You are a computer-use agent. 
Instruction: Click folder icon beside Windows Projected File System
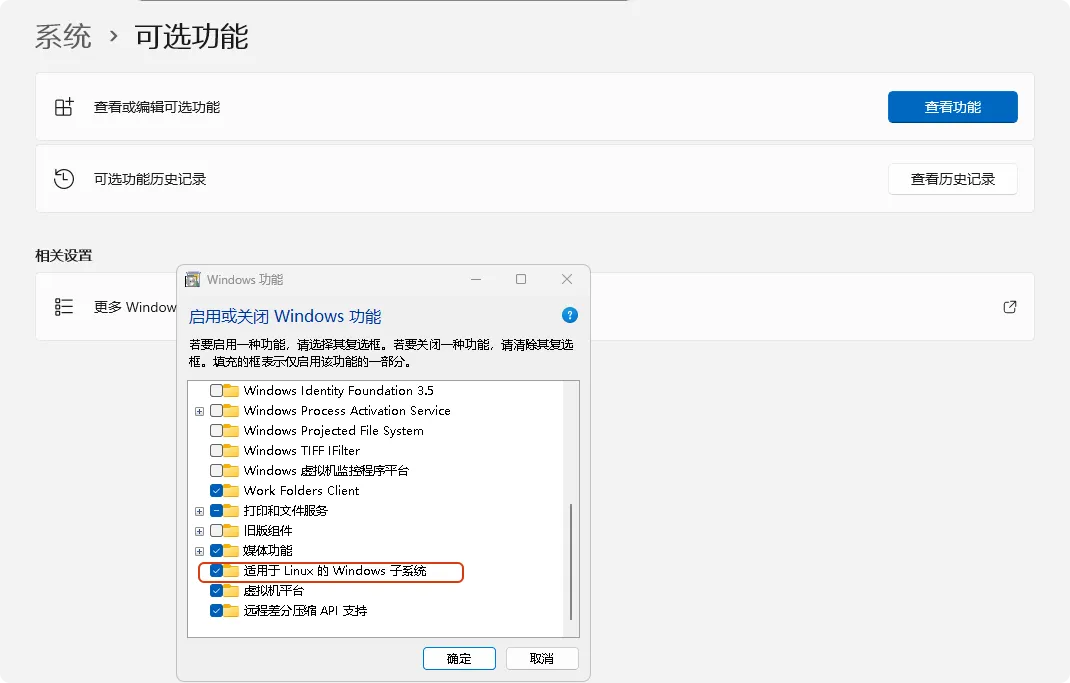click(231, 431)
